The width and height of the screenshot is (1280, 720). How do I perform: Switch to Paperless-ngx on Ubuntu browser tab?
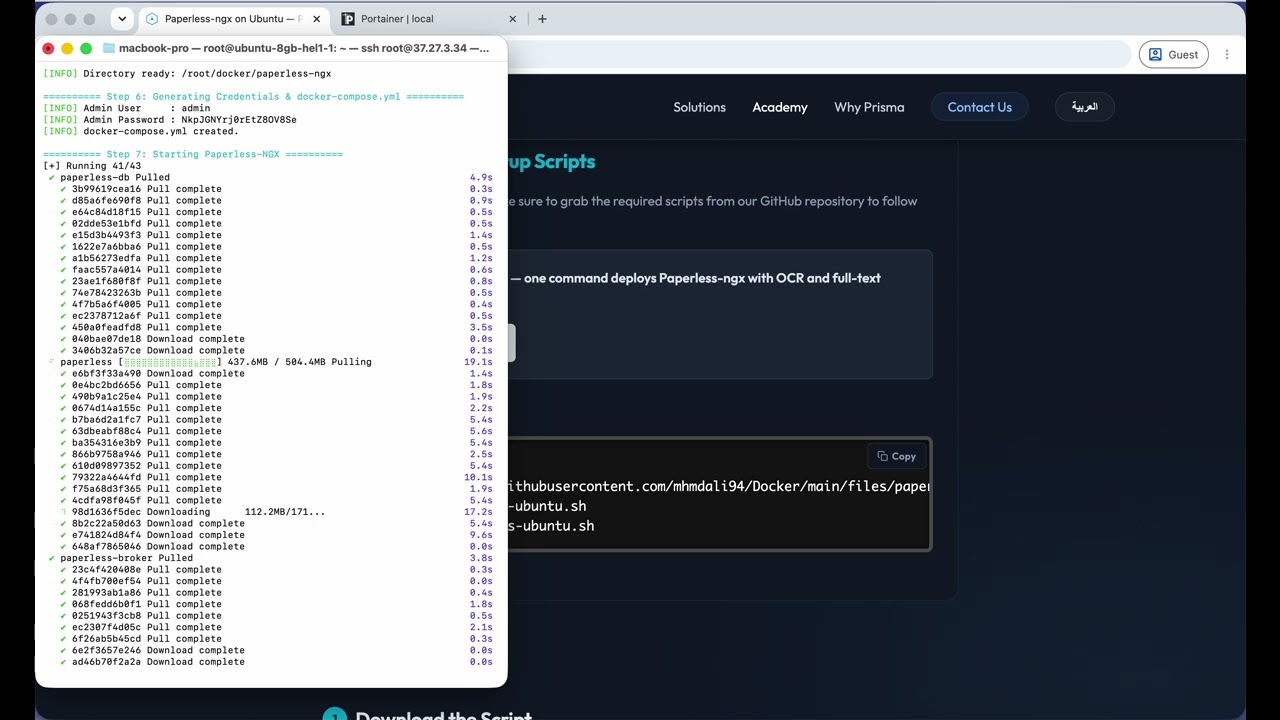pyautogui.click(x=232, y=19)
